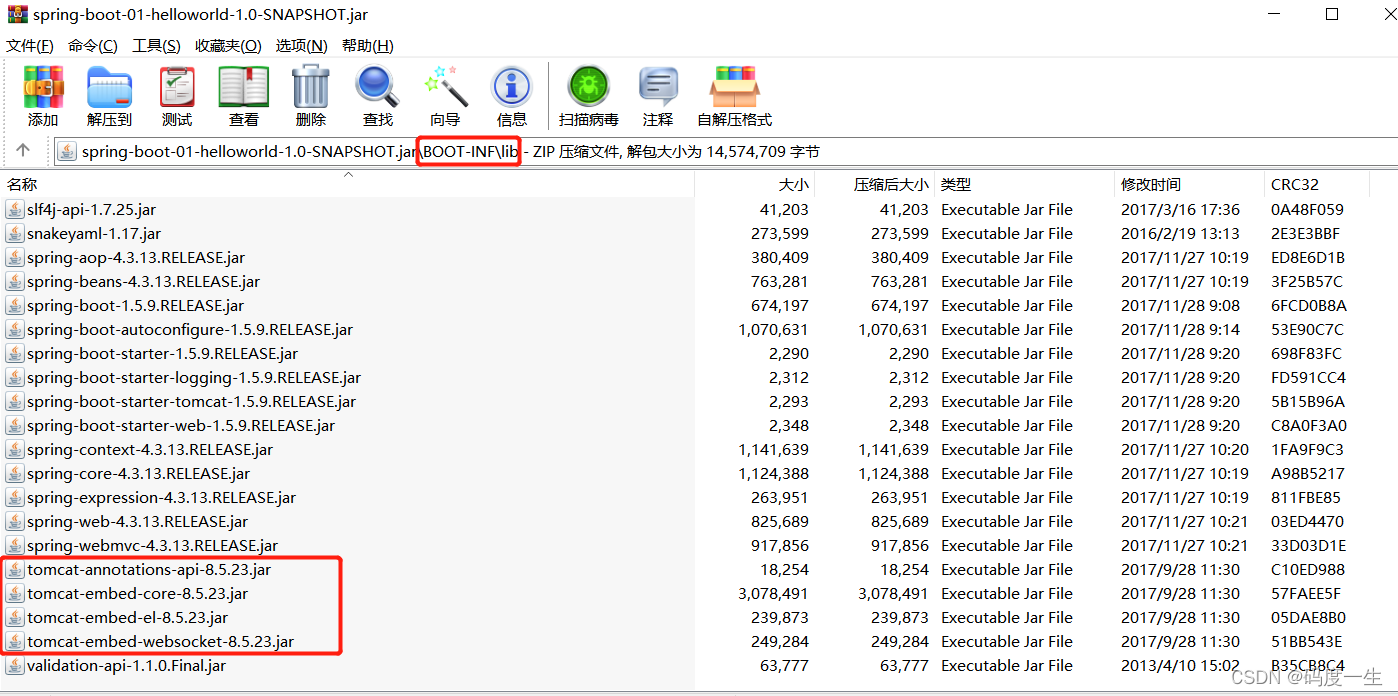
Task: Go up one folder level arrow
Action: [x=23, y=151]
